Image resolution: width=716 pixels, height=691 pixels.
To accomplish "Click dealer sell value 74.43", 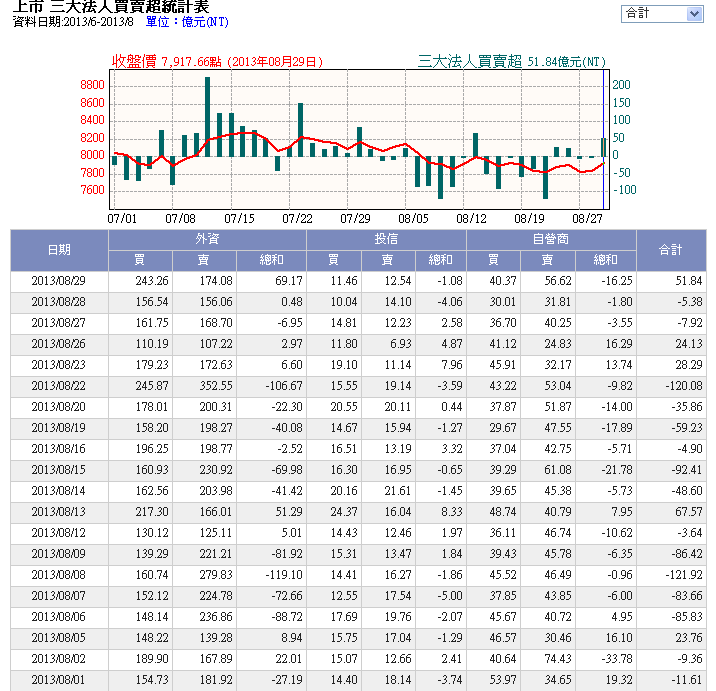I will (558, 659).
